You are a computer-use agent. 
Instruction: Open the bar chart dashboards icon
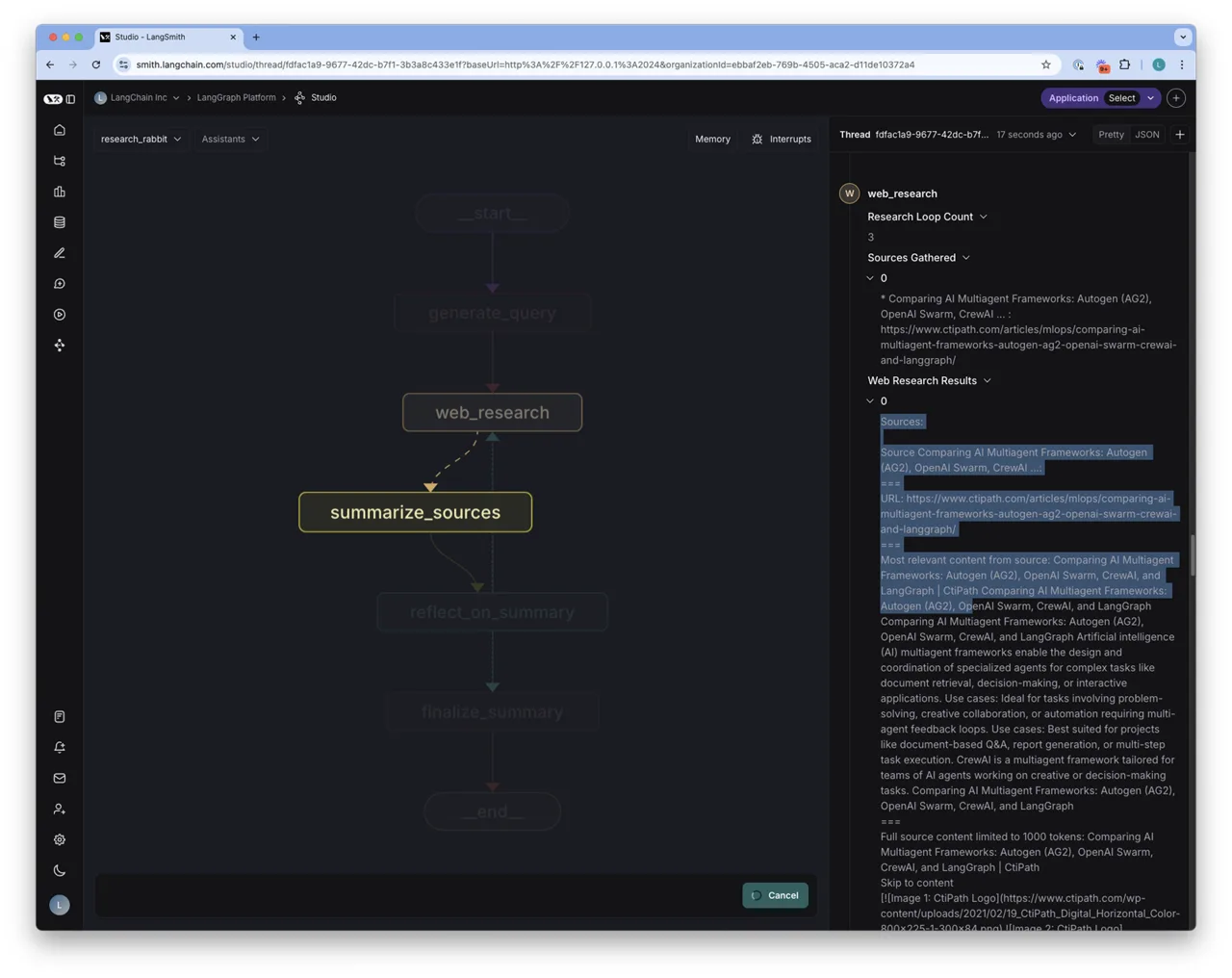click(60, 192)
